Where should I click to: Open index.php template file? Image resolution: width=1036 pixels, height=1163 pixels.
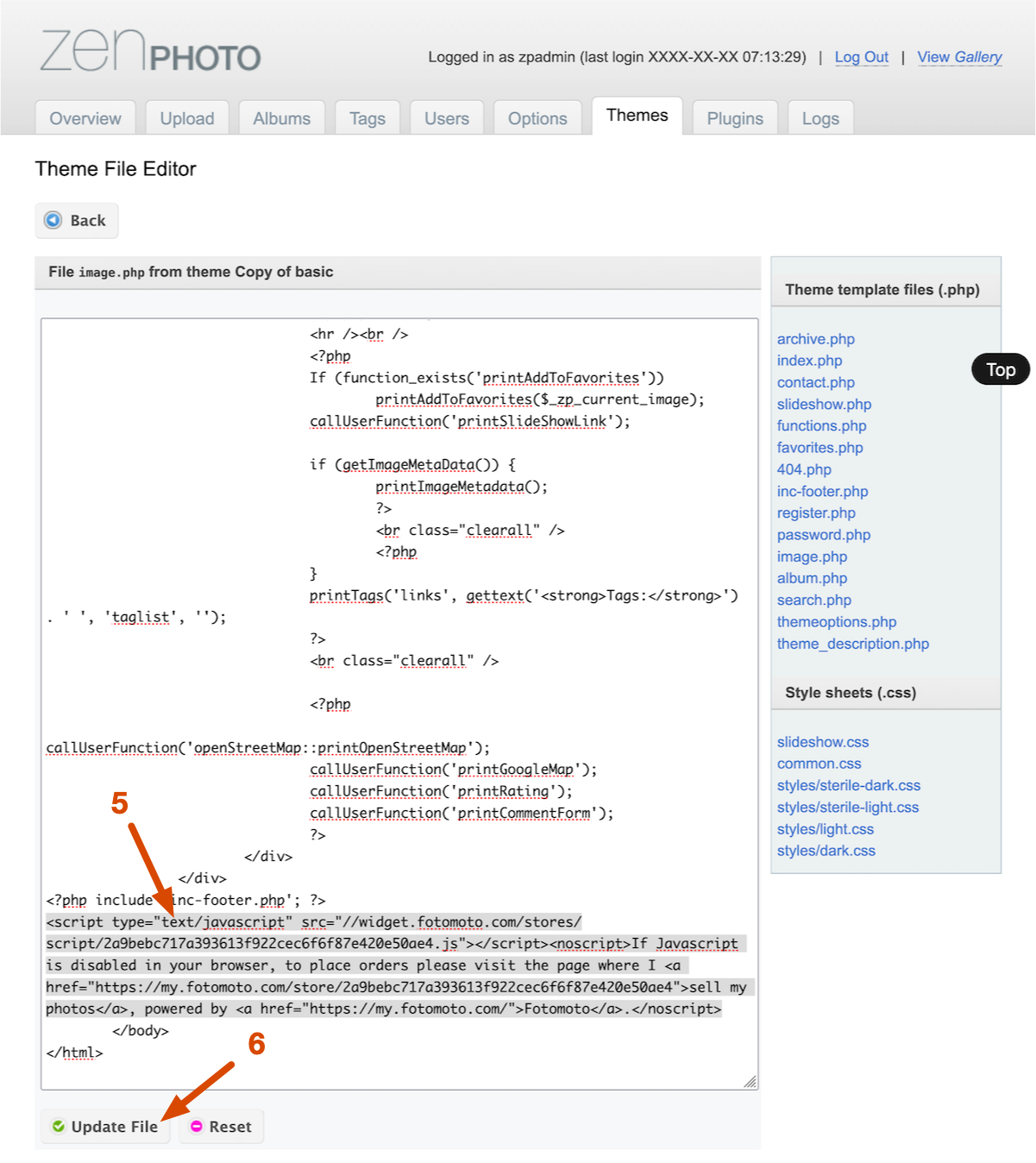(809, 361)
